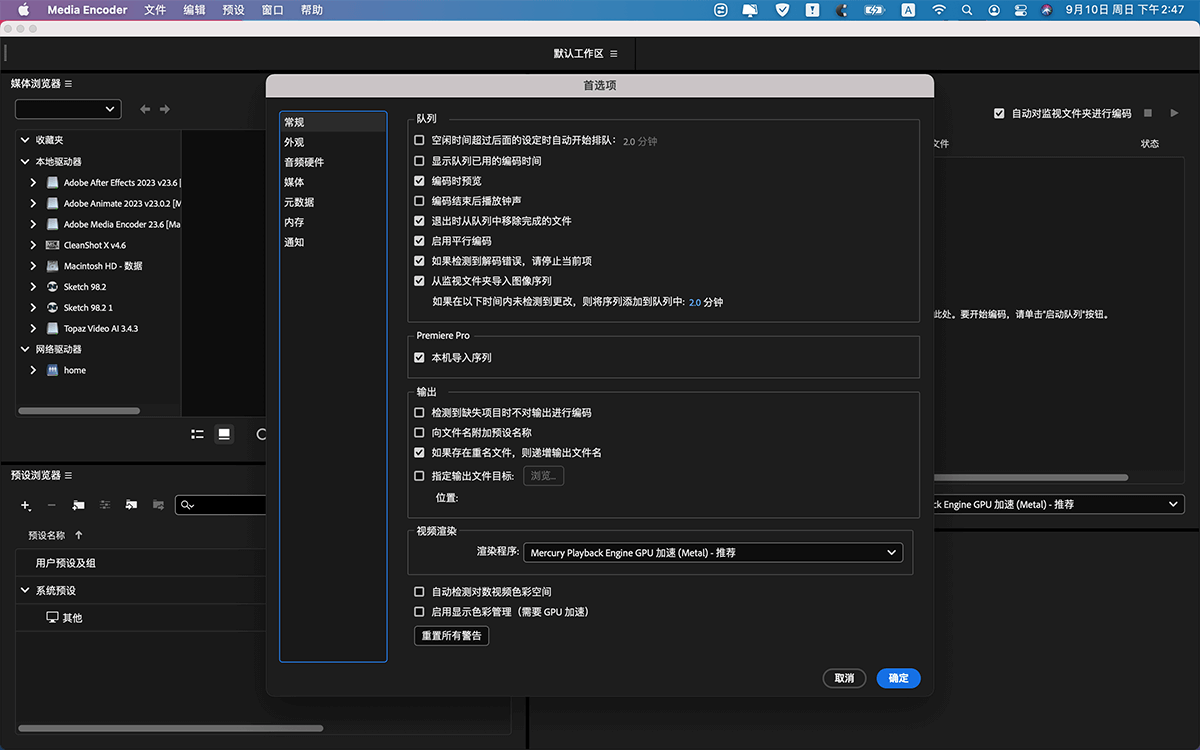Click the 重置所有警告 button

[452, 636]
